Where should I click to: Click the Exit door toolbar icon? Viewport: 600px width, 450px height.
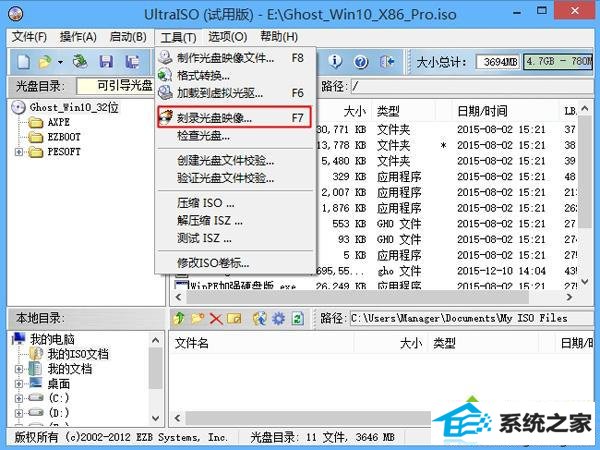pyautogui.click(x=387, y=61)
